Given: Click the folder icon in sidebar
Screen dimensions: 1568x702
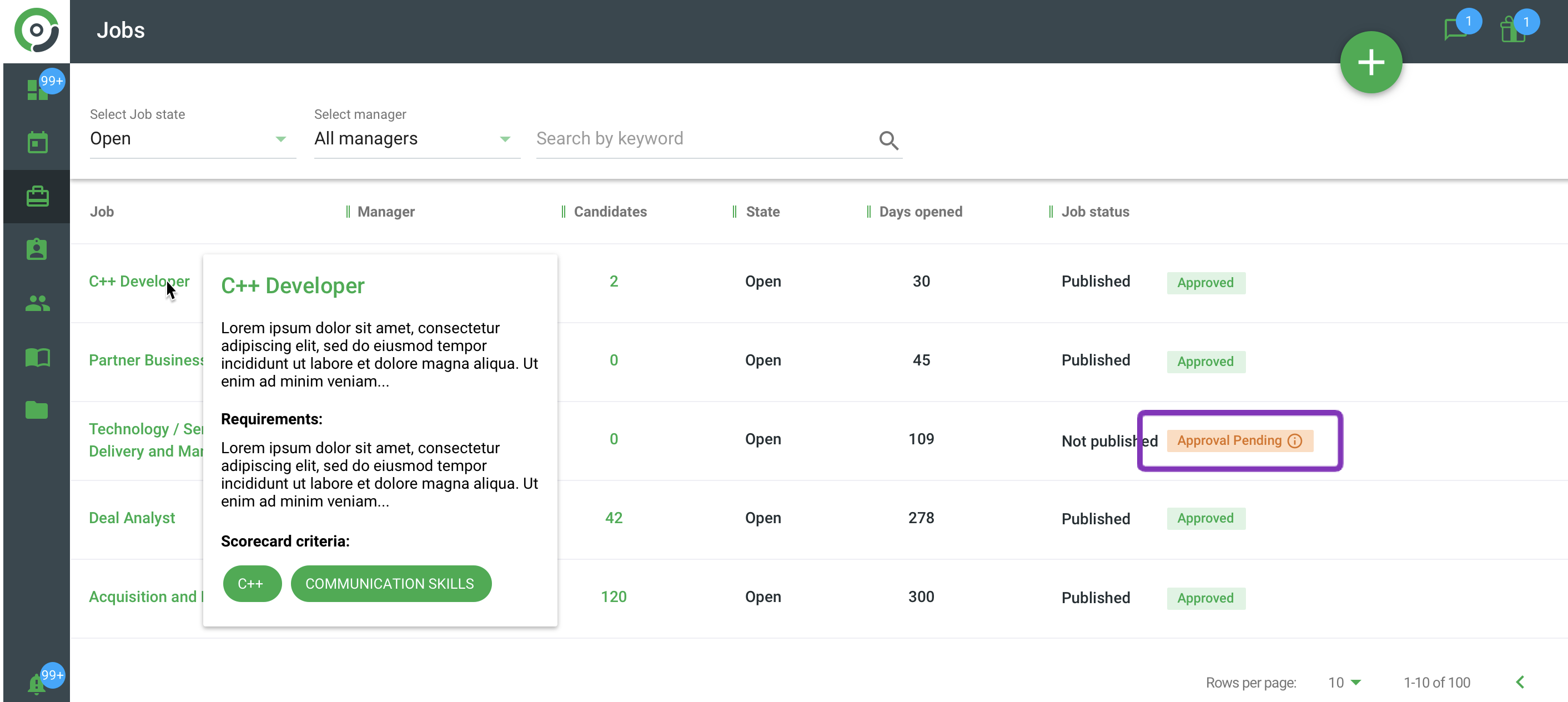Looking at the screenshot, I should point(37,410).
